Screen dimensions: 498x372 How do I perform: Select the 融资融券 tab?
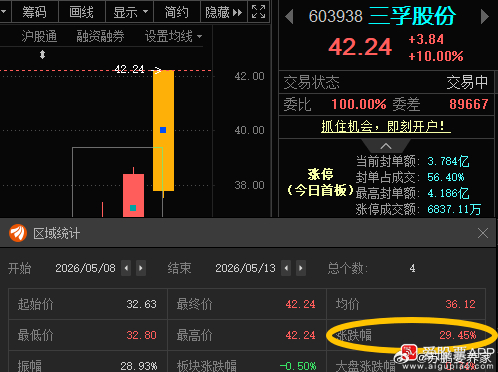click(100, 36)
